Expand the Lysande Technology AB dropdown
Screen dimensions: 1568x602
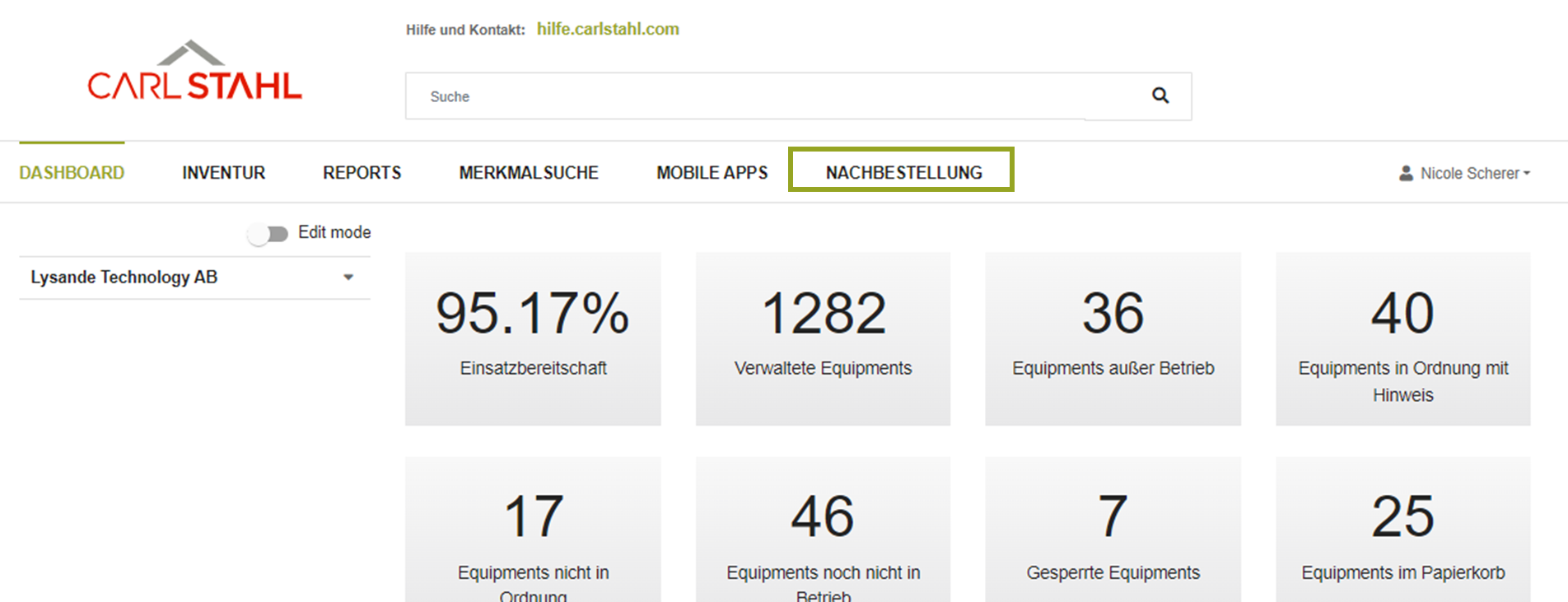[x=348, y=278]
